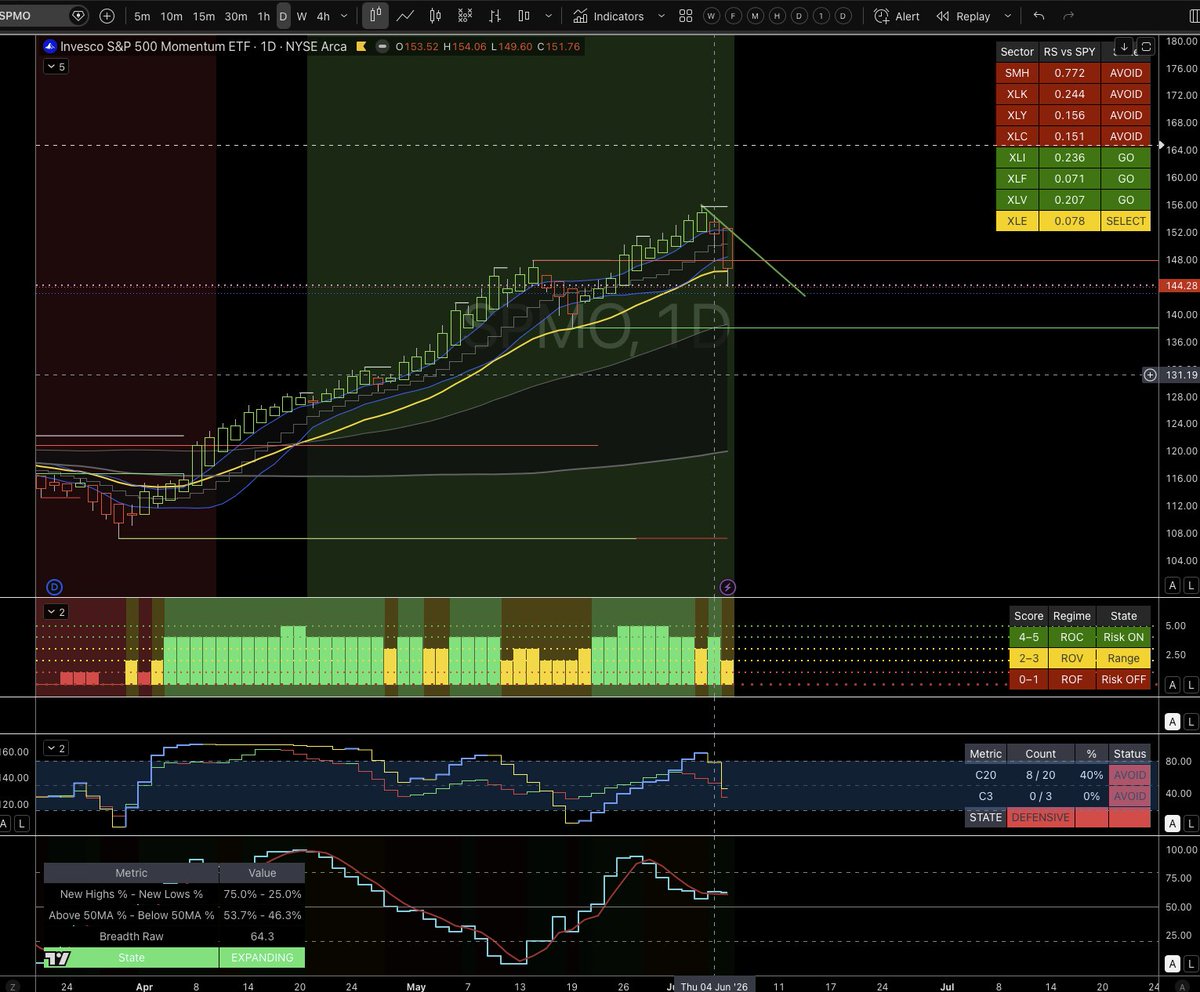Image resolution: width=1200 pixels, height=992 pixels.
Task: Expand the score pane legend showing 2 indicators
Action: pos(56,610)
